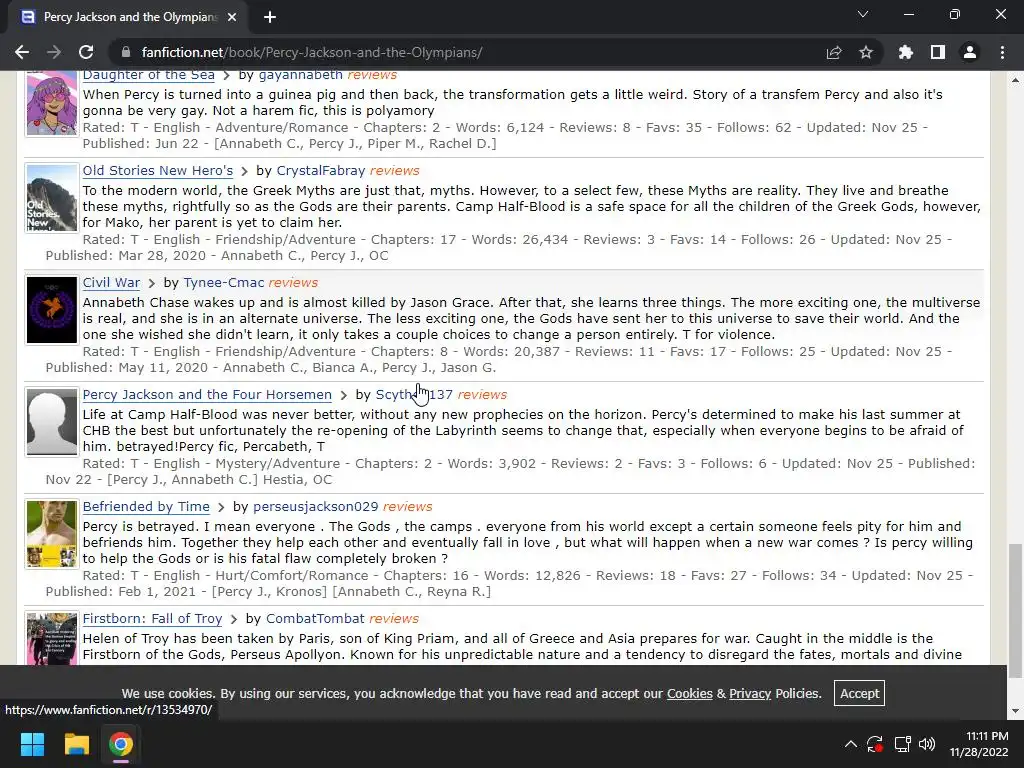Share this page via share icon
Image resolution: width=1024 pixels, height=768 pixels.
pos(834,52)
